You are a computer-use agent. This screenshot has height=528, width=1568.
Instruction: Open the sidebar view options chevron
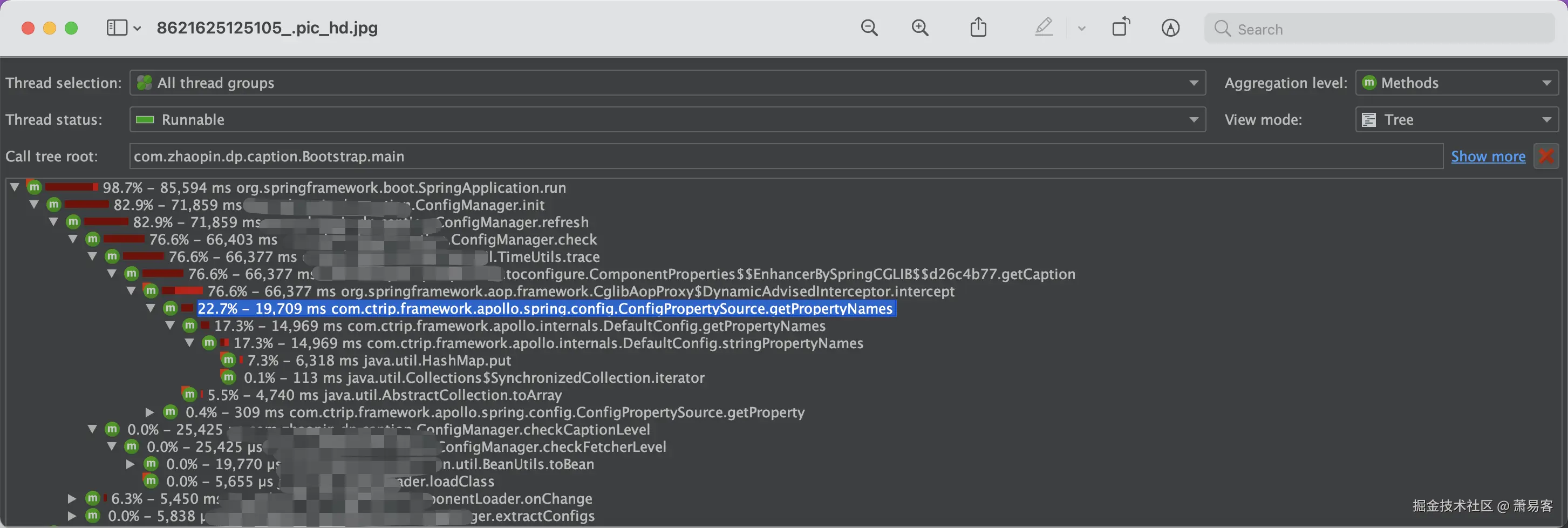click(138, 29)
